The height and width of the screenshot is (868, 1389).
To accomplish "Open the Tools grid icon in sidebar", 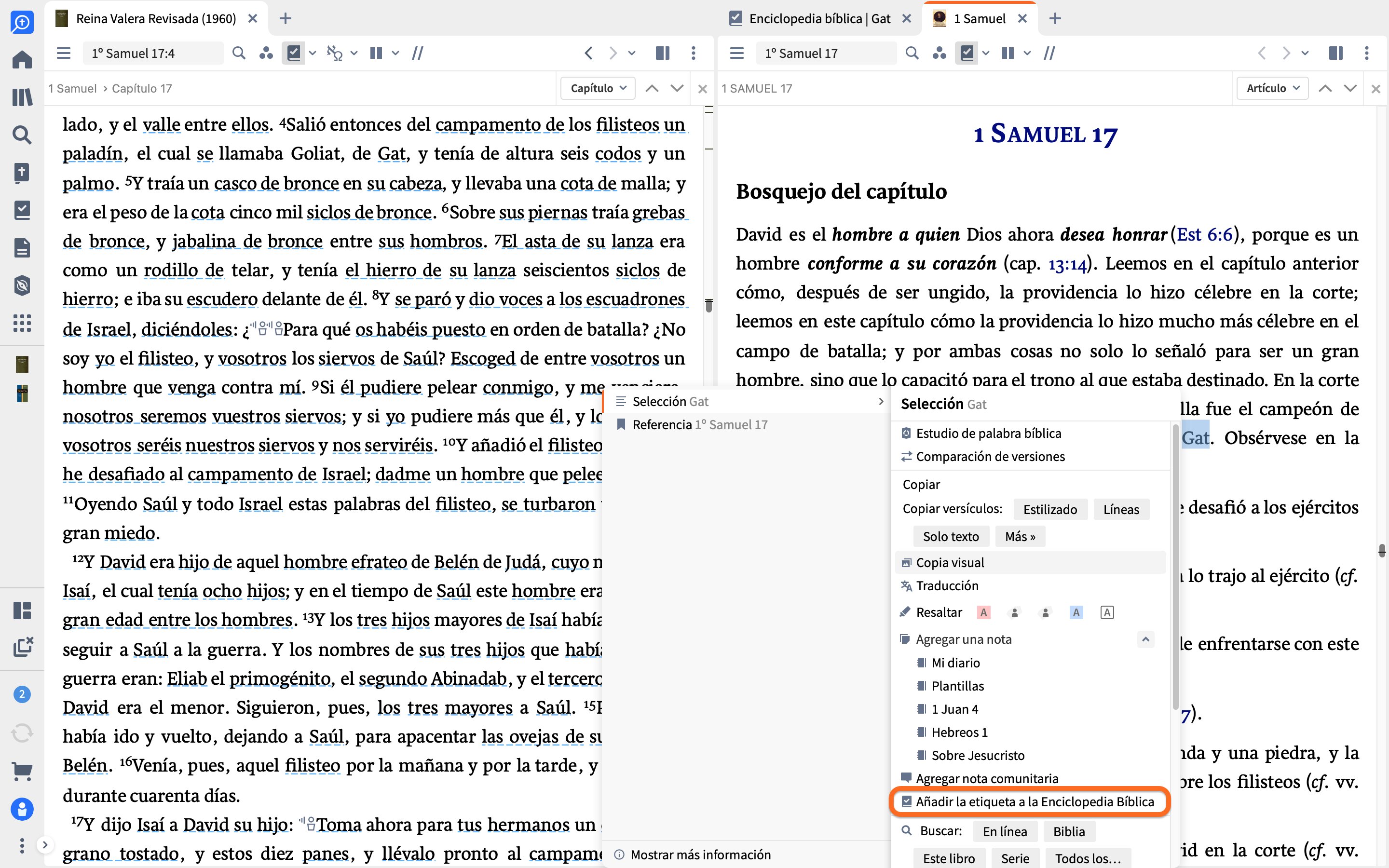I will tap(22, 323).
